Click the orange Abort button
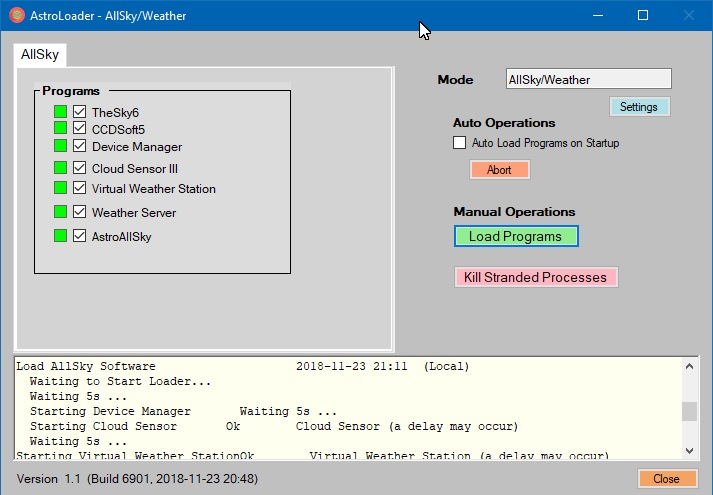 [499, 170]
